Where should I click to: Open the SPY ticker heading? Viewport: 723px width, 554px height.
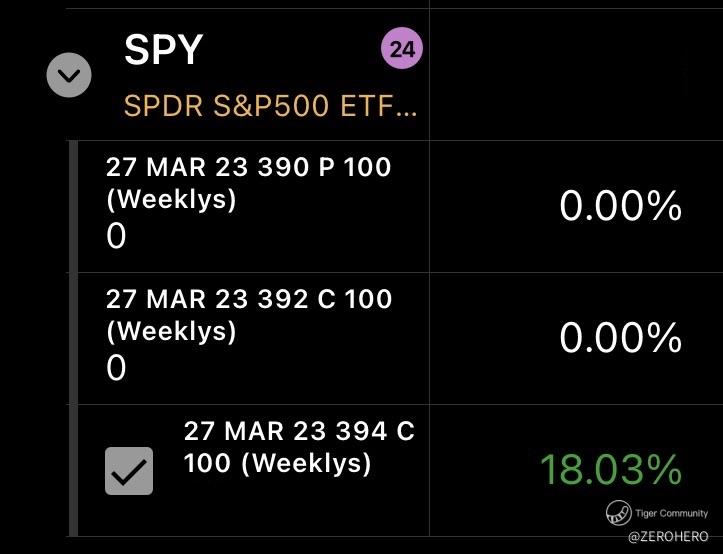tap(163, 50)
